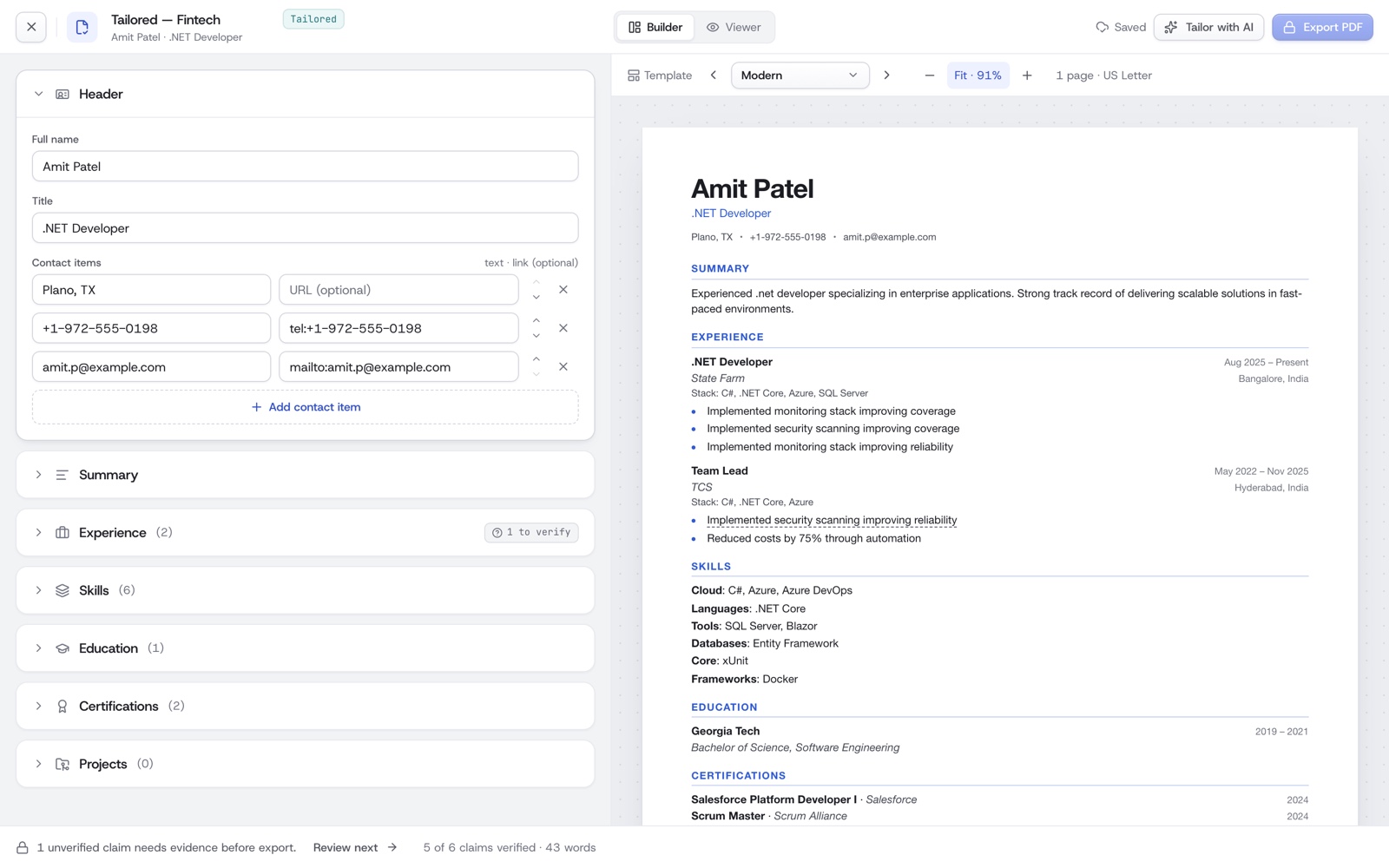Expand the Skills section
The image size is (1389, 868).
pyautogui.click(x=38, y=590)
